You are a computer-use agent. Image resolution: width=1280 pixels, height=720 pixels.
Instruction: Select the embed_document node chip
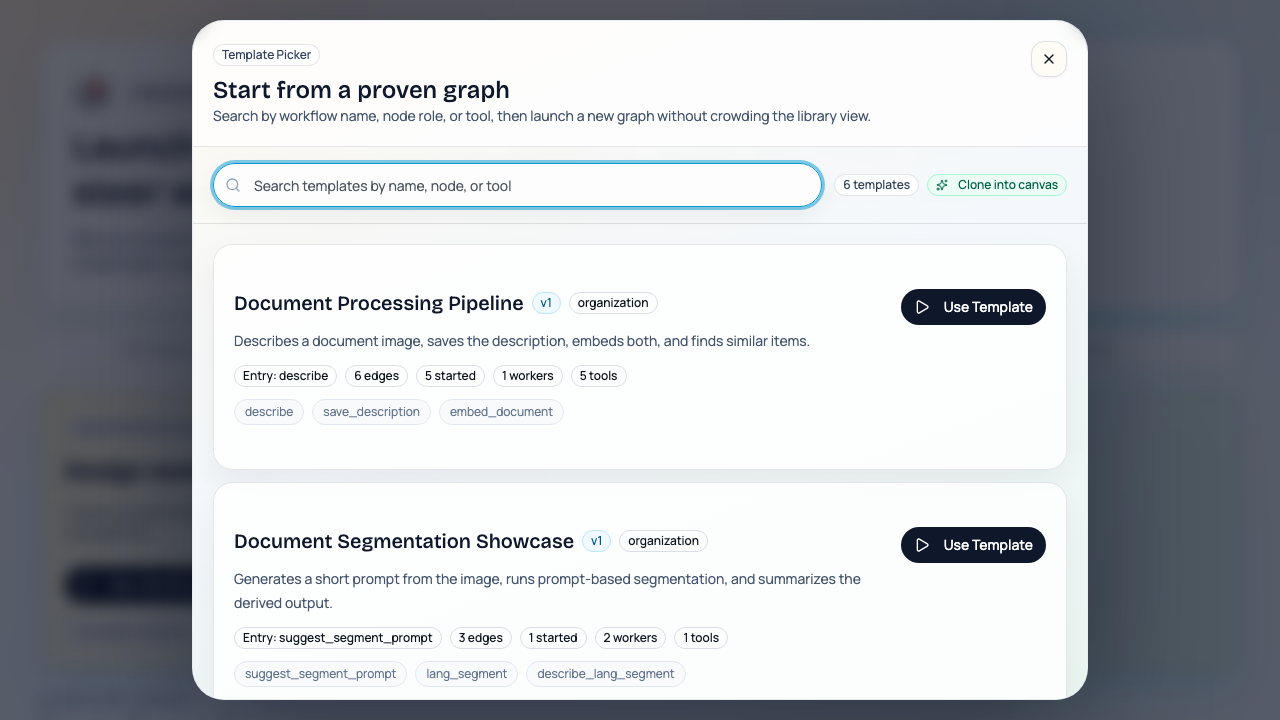pos(501,411)
